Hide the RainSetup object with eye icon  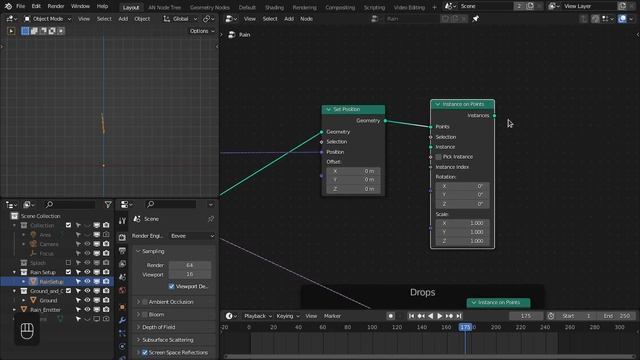click(x=87, y=282)
